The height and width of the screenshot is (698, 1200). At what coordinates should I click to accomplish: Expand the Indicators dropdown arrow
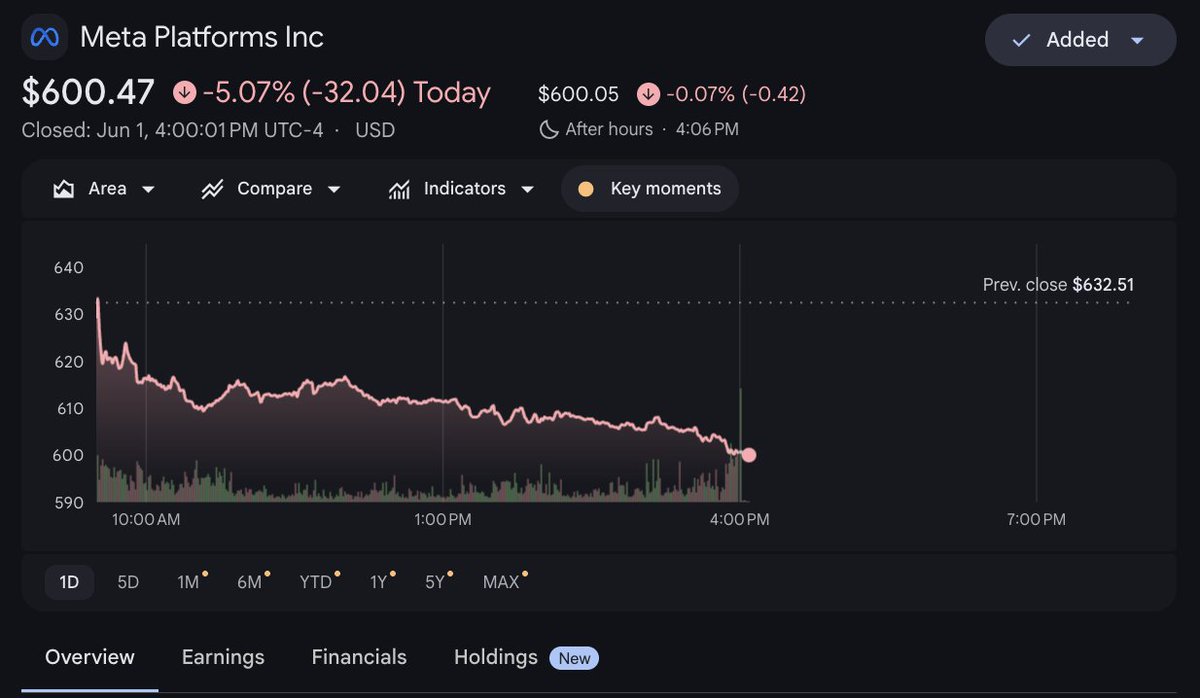pos(527,189)
